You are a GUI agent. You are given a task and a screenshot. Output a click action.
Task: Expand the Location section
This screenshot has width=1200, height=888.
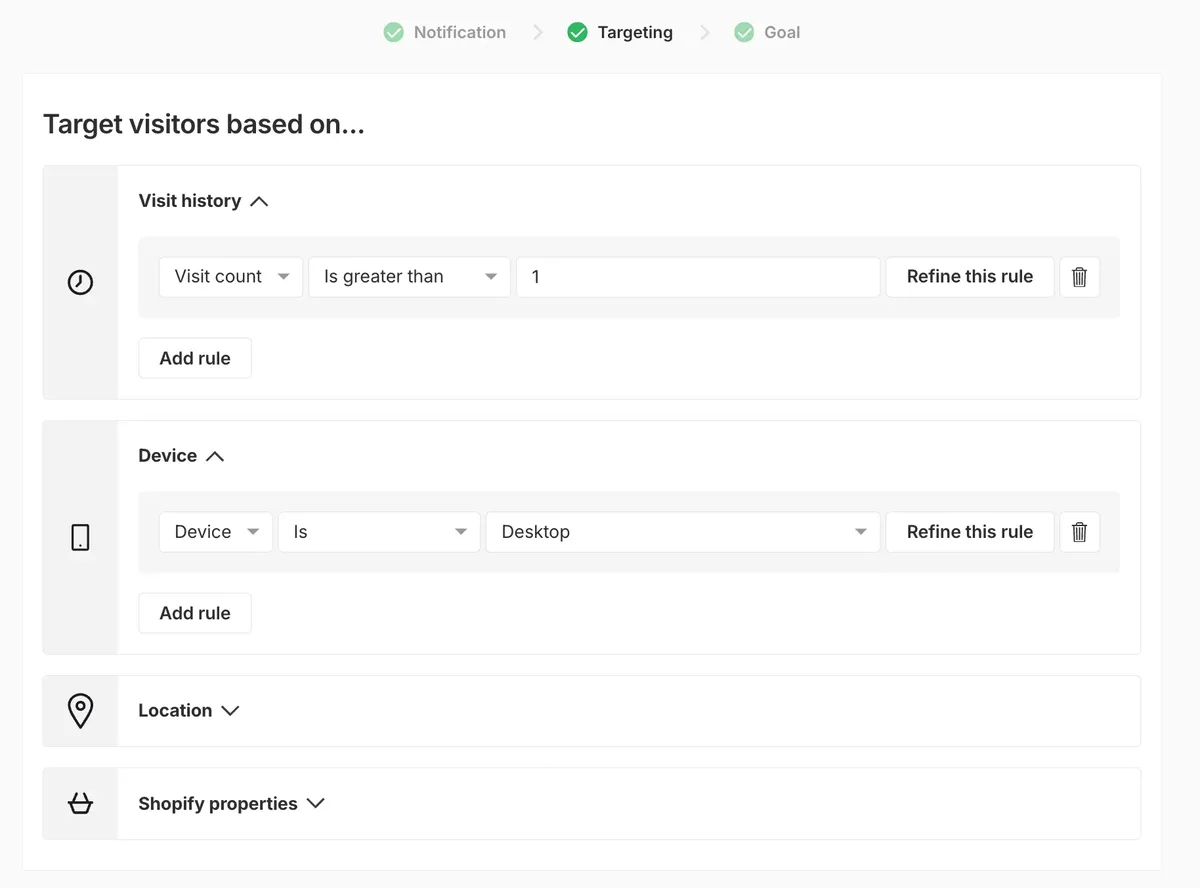(x=230, y=711)
